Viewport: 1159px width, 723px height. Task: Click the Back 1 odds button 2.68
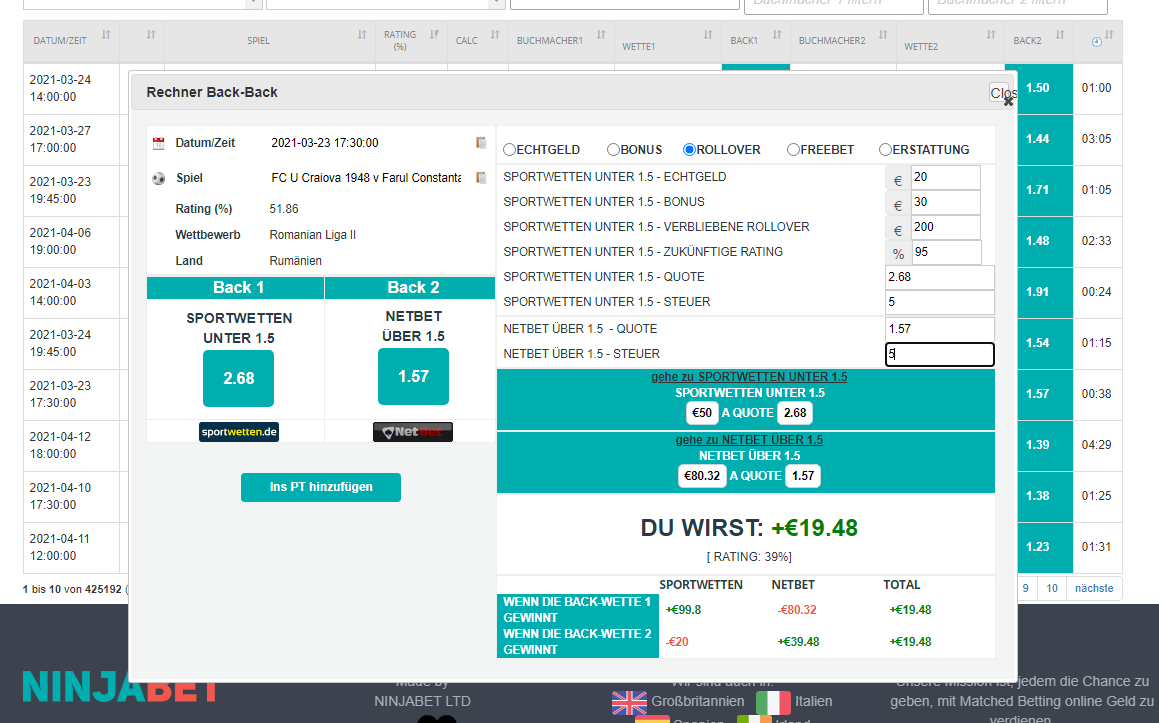click(239, 379)
